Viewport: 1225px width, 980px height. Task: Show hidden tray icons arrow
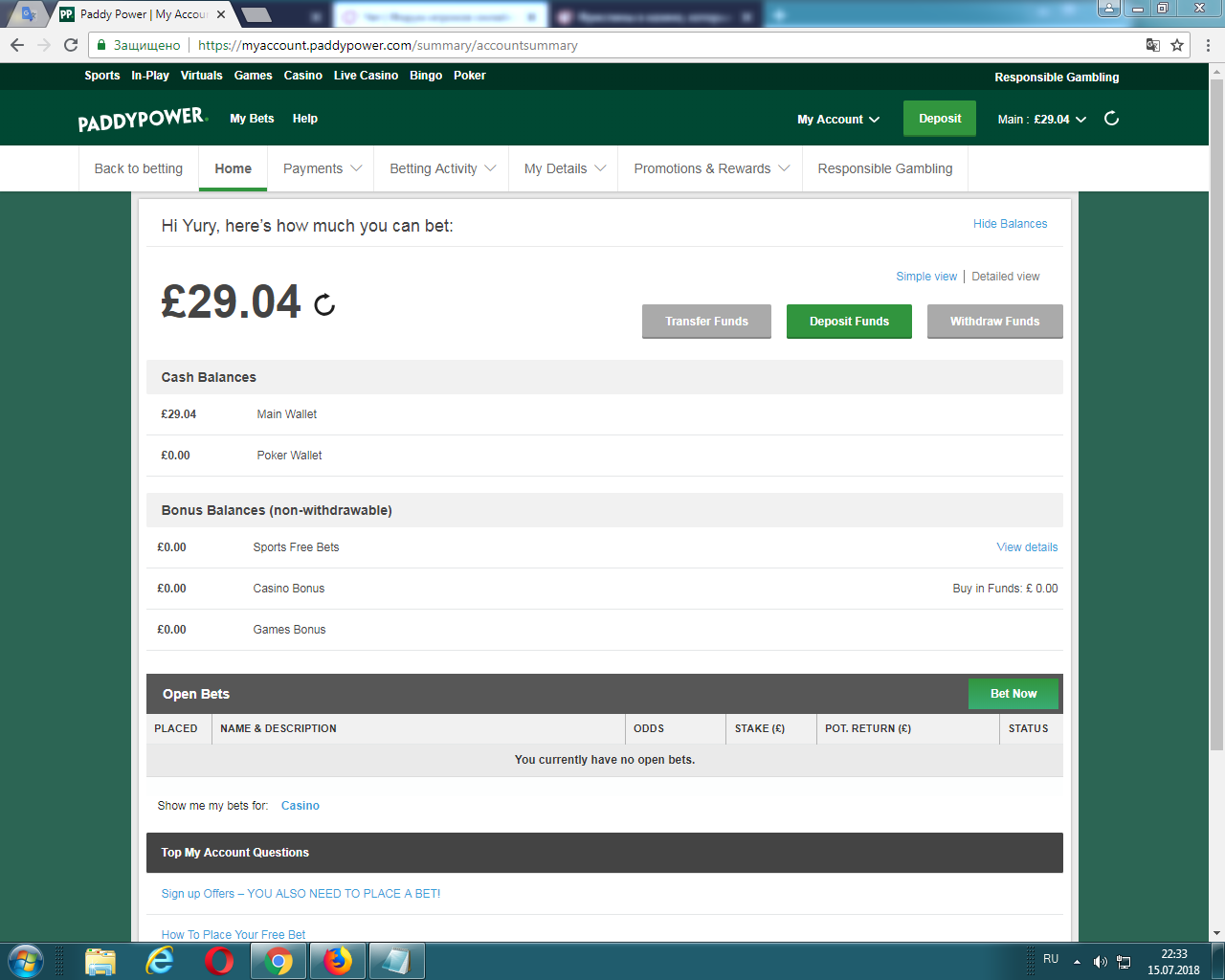1077,962
